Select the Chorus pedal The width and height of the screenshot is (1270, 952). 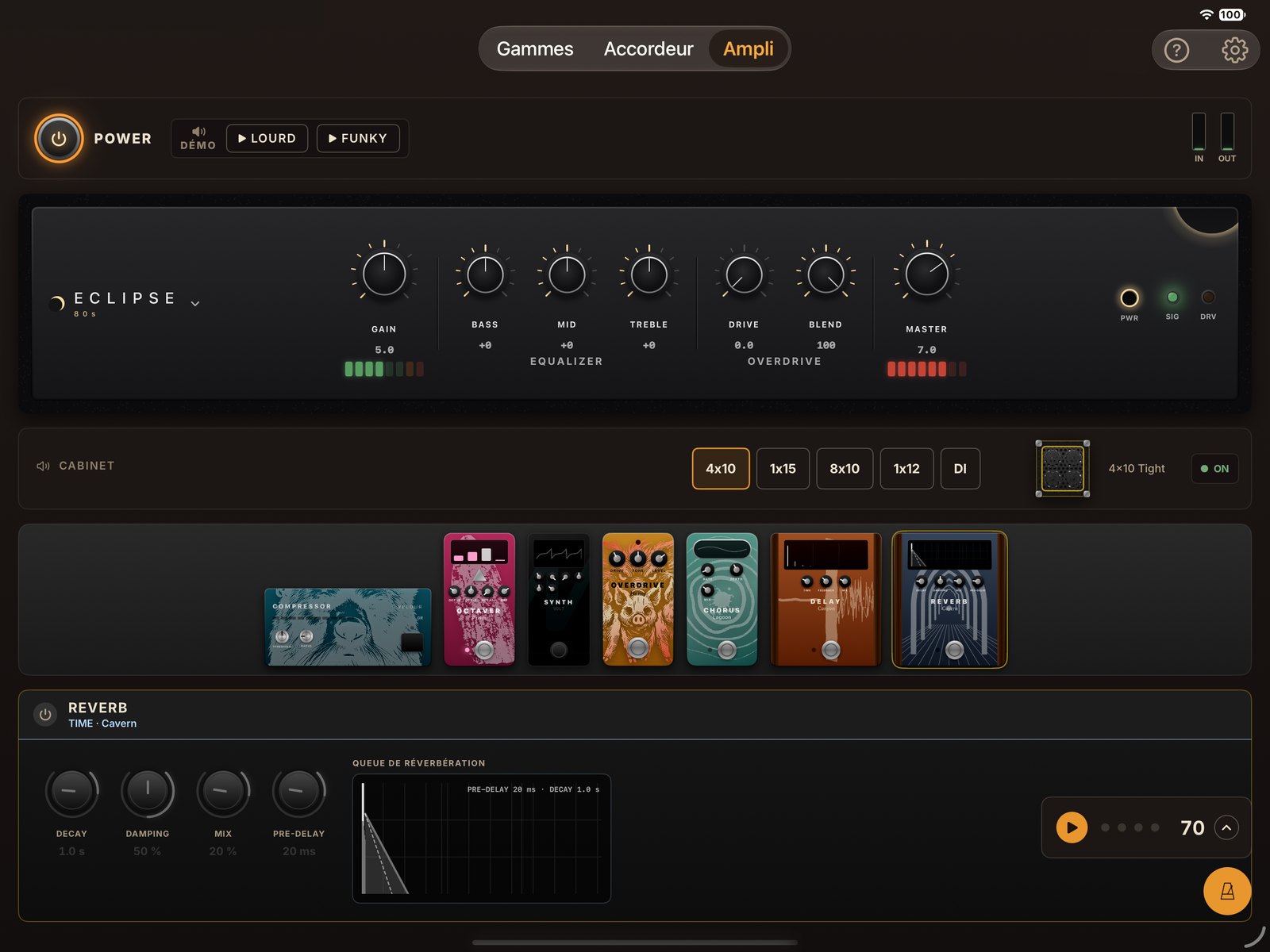coord(722,599)
